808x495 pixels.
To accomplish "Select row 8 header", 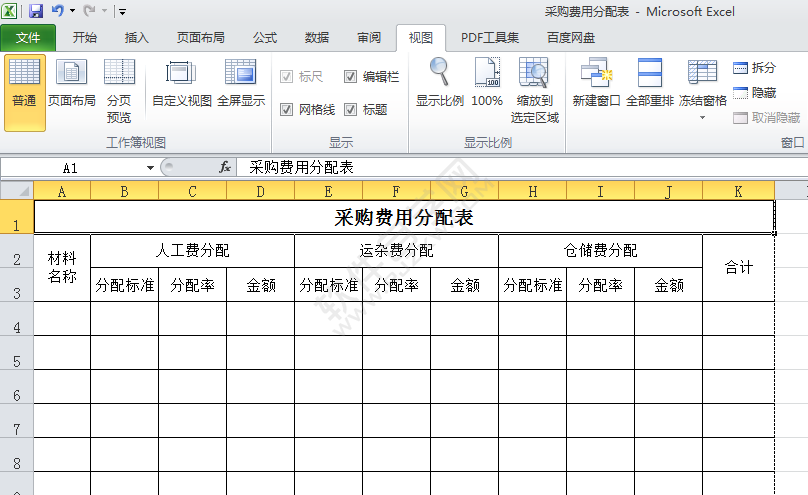I will tap(16, 455).
